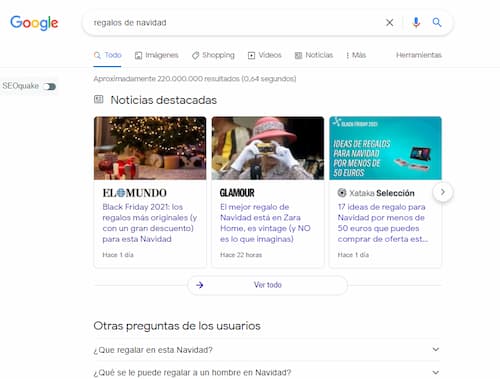The image size is (500, 379).
Task: Select the Todo tab
Action: coord(107,55)
